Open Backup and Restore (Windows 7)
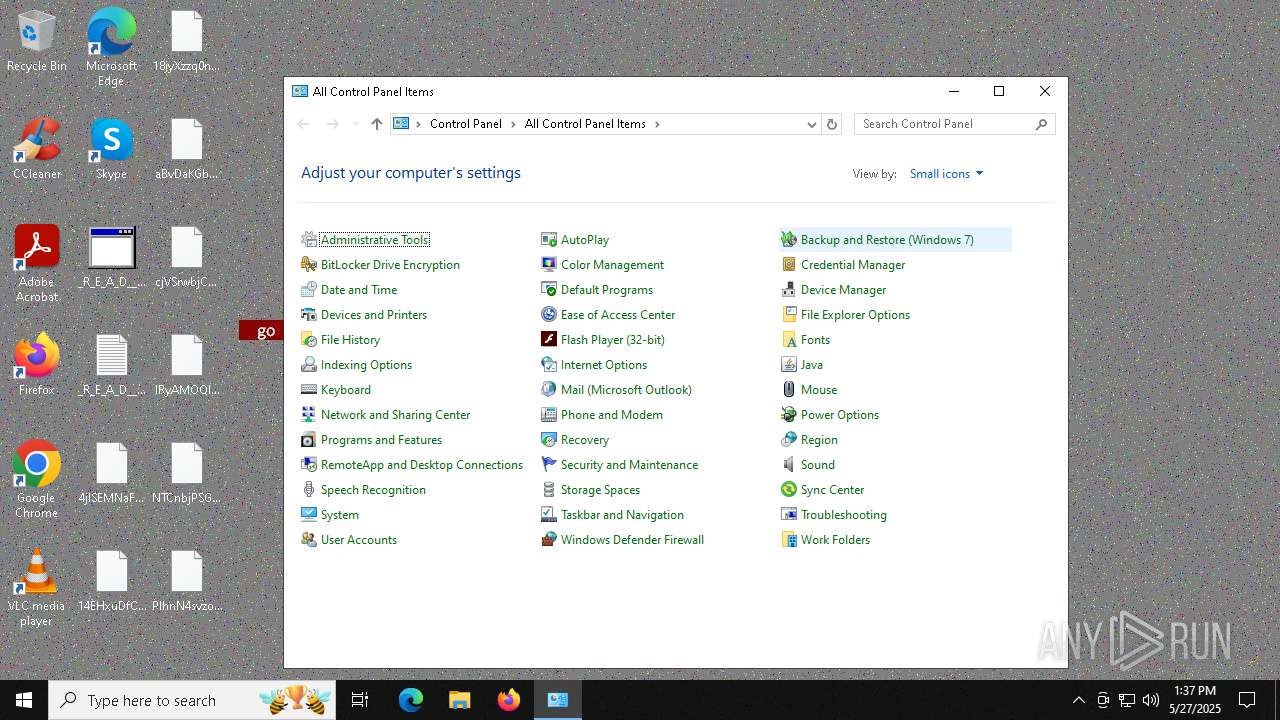 (x=887, y=240)
